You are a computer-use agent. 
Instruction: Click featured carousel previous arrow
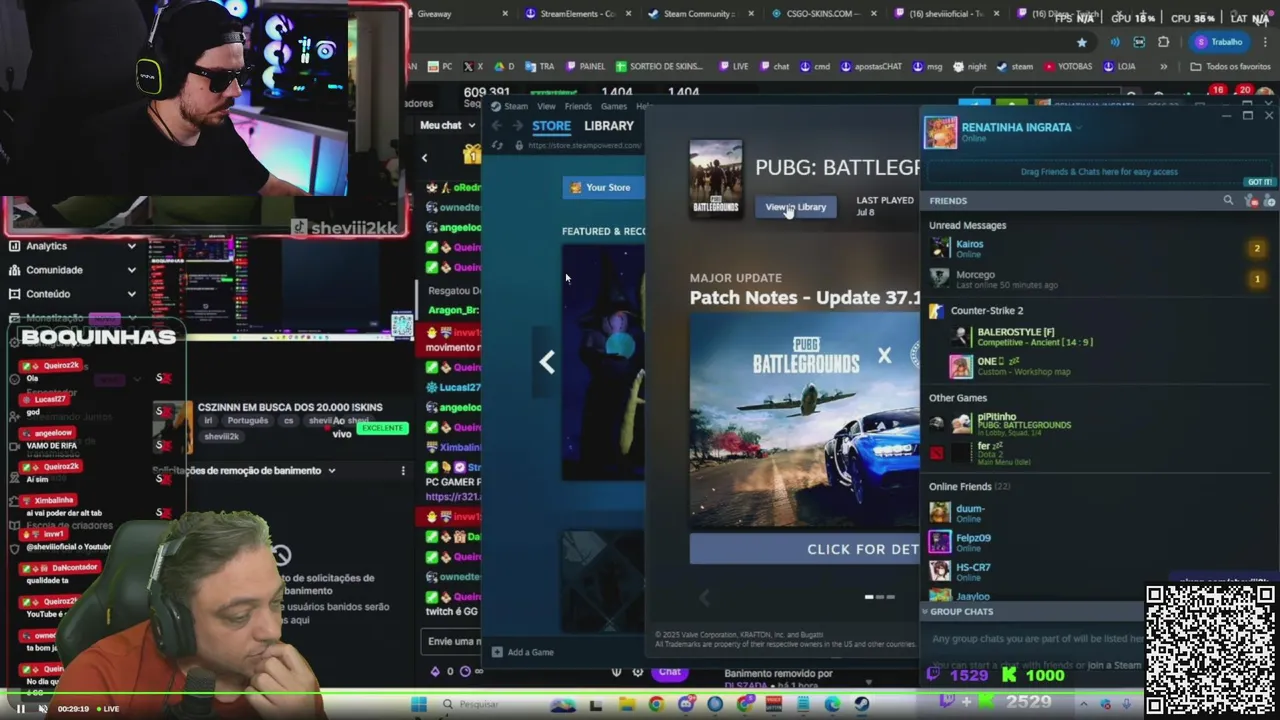coord(547,362)
